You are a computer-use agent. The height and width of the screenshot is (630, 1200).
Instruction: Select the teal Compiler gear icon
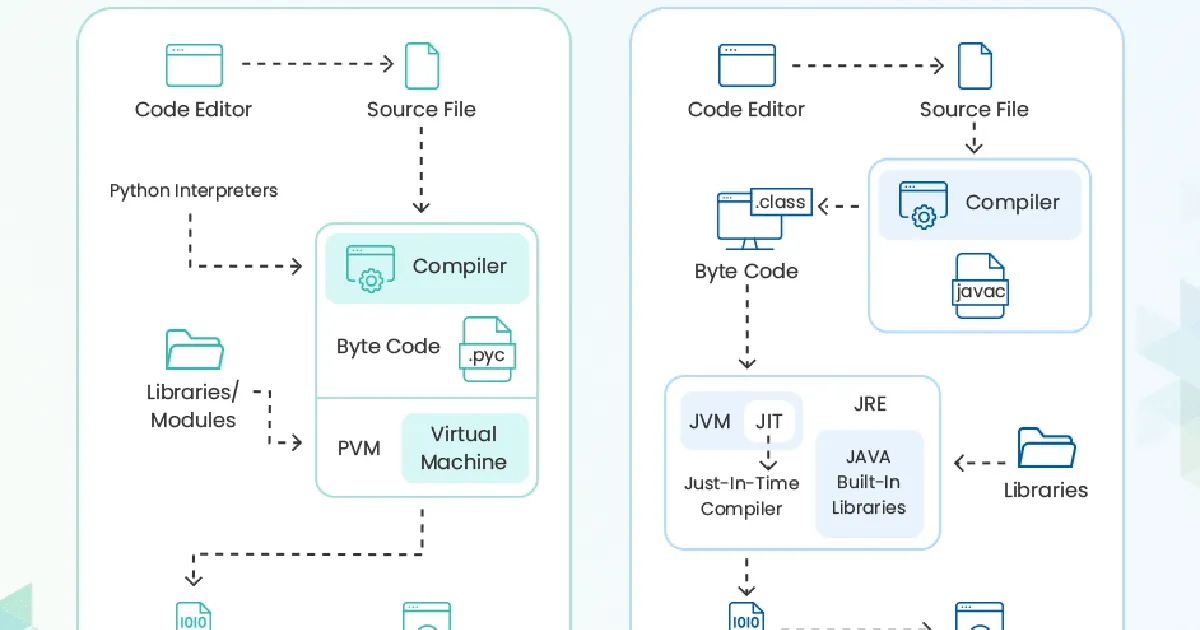click(369, 268)
